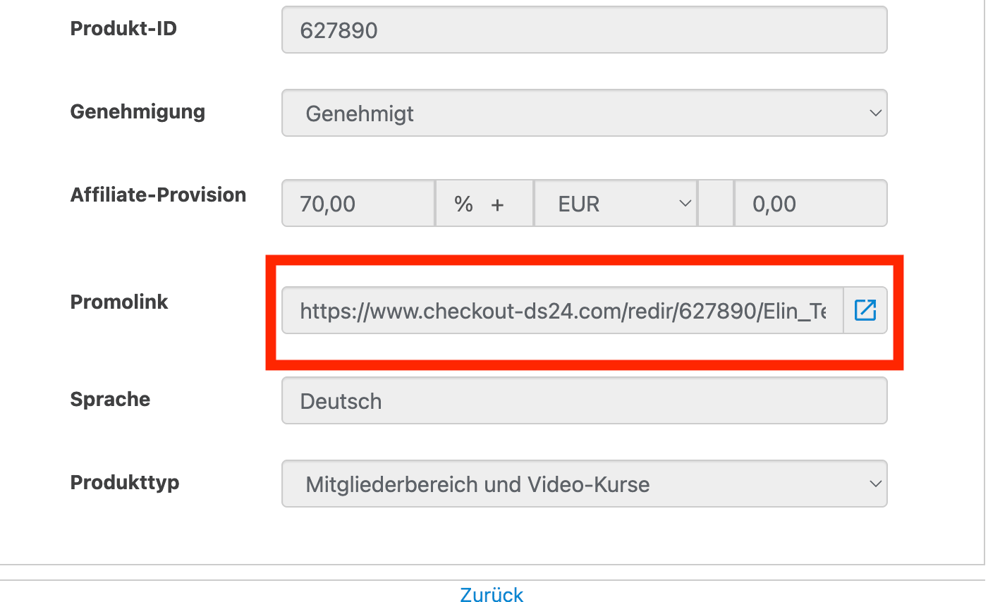Click the percent symbol next to 70,00

coord(463,204)
